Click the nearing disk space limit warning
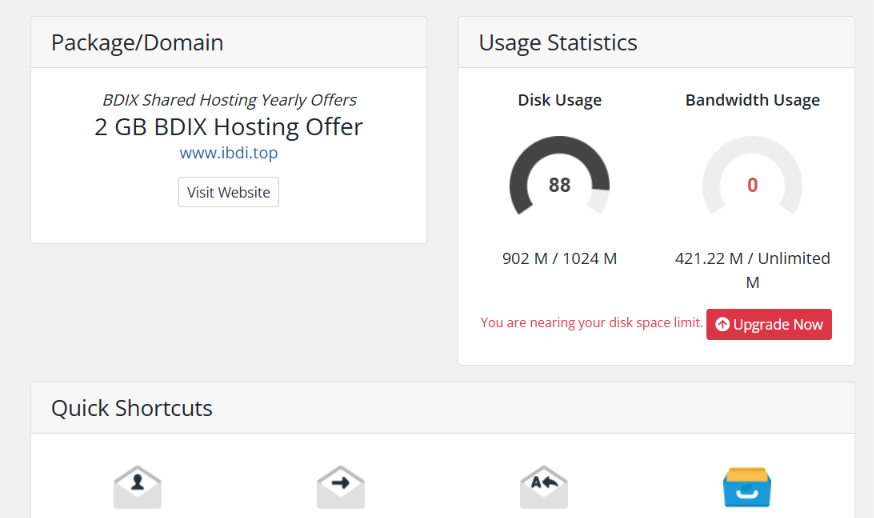 591,323
